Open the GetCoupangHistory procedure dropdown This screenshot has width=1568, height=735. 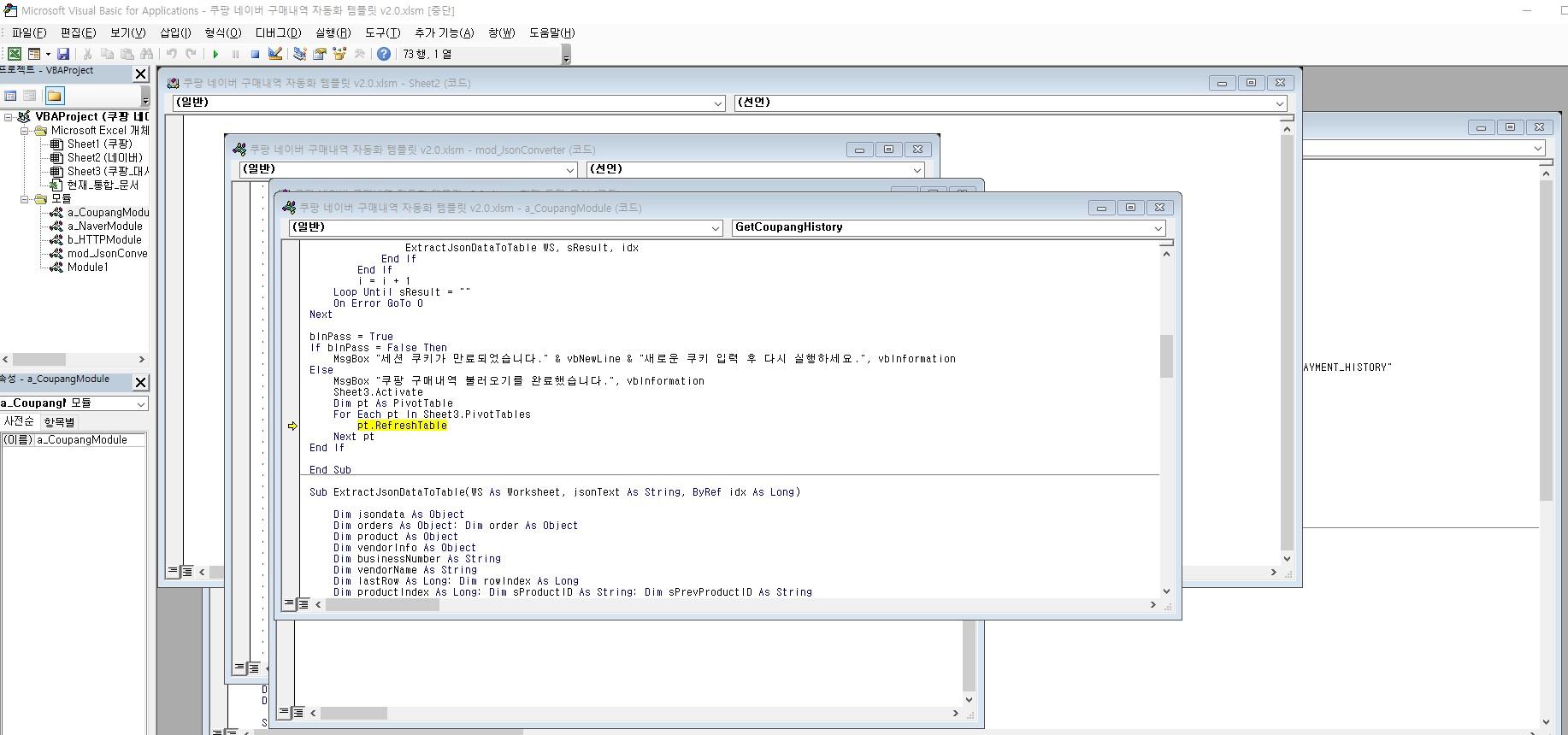tap(1158, 228)
